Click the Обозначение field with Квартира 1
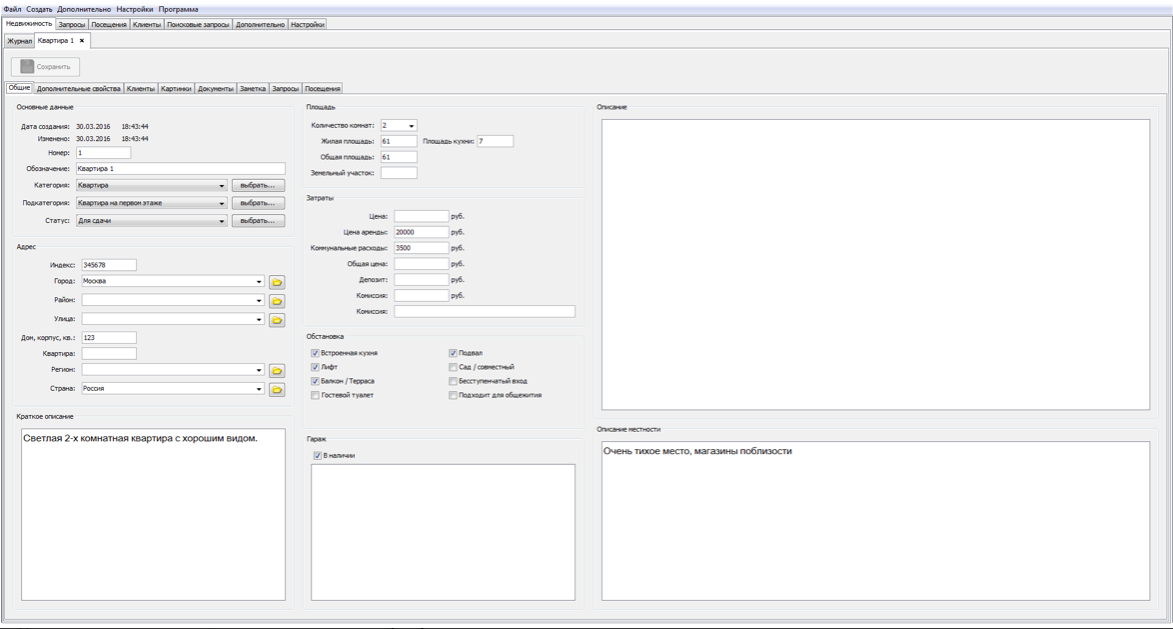This screenshot has width=1173, height=629. pos(180,168)
